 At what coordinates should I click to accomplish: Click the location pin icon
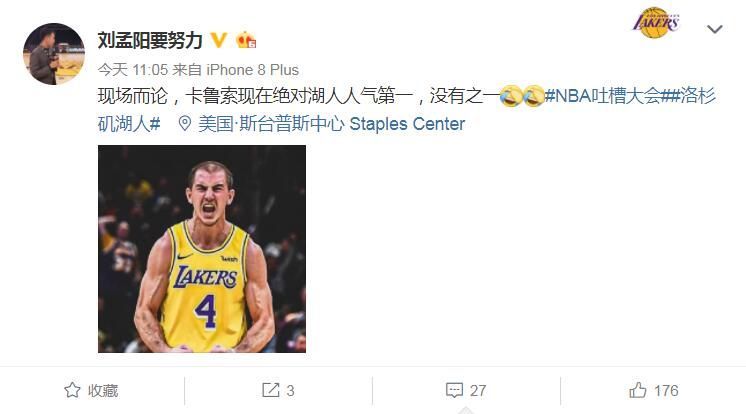tap(185, 124)
